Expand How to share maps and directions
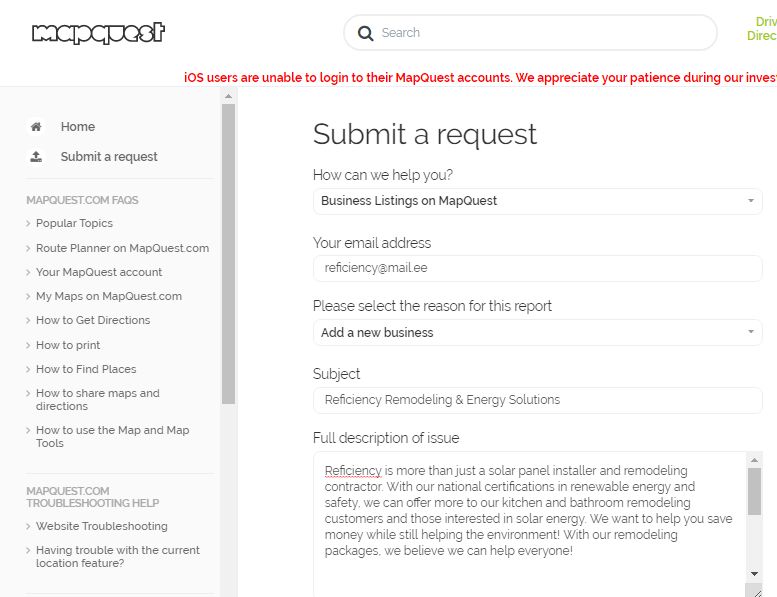 (98, 399)
